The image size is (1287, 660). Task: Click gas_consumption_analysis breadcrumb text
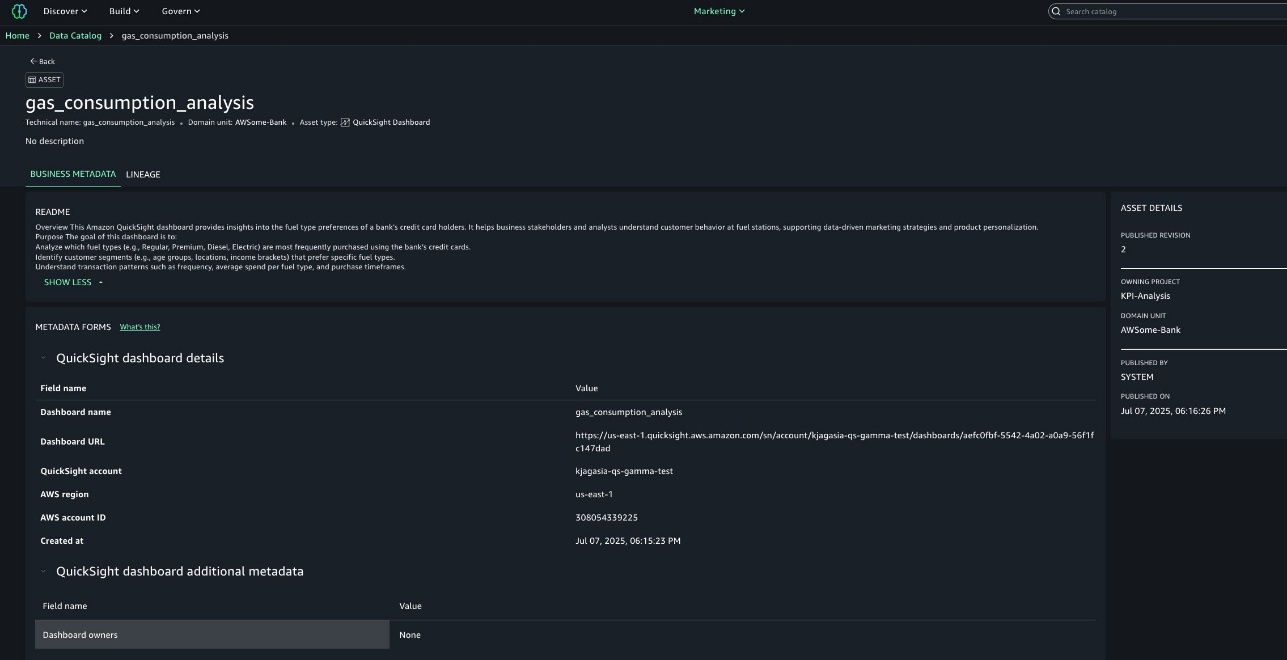coord(175,36)
